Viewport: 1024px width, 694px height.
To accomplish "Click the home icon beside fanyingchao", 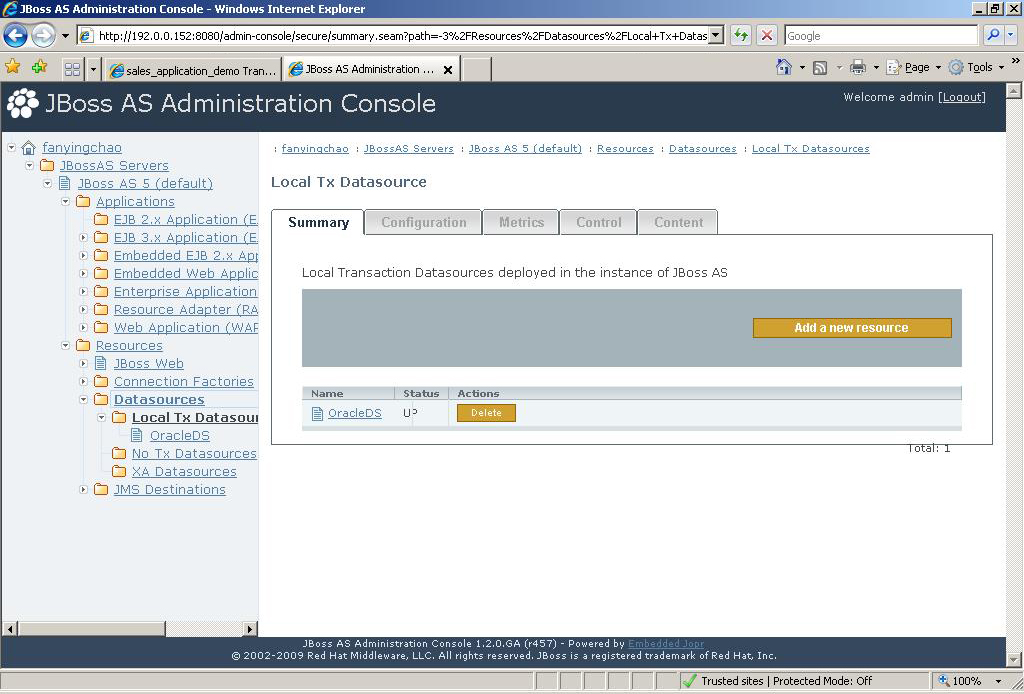I will [28, 148].
